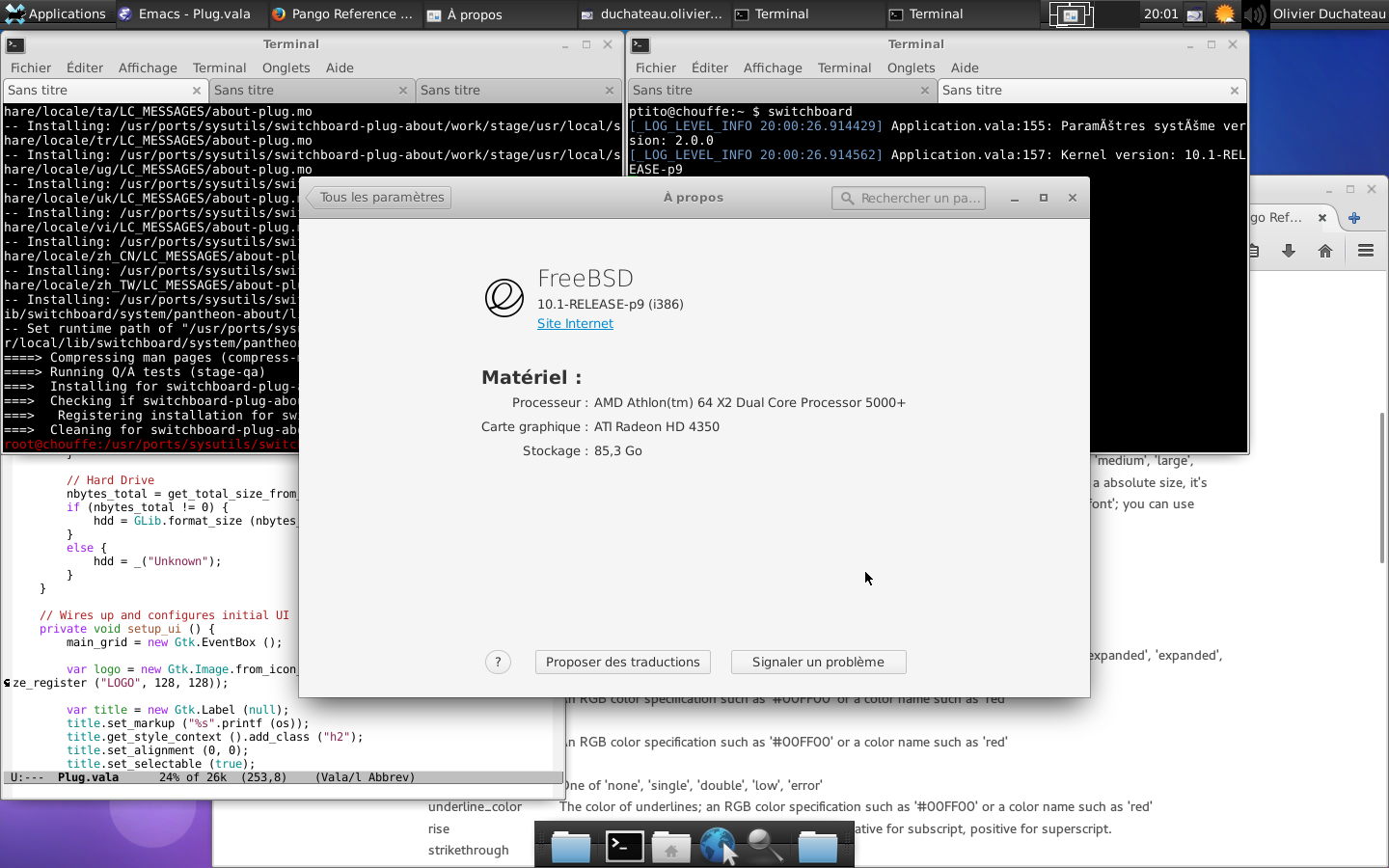
Task: Click Signaler un problème button
Action: tap(818, 663)
